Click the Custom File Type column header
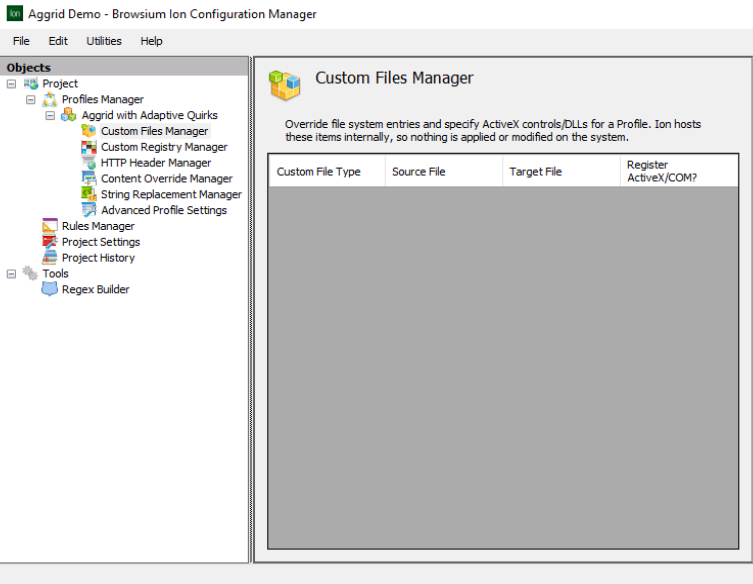The width and height of the screenshot is (753, 584). 327,171
